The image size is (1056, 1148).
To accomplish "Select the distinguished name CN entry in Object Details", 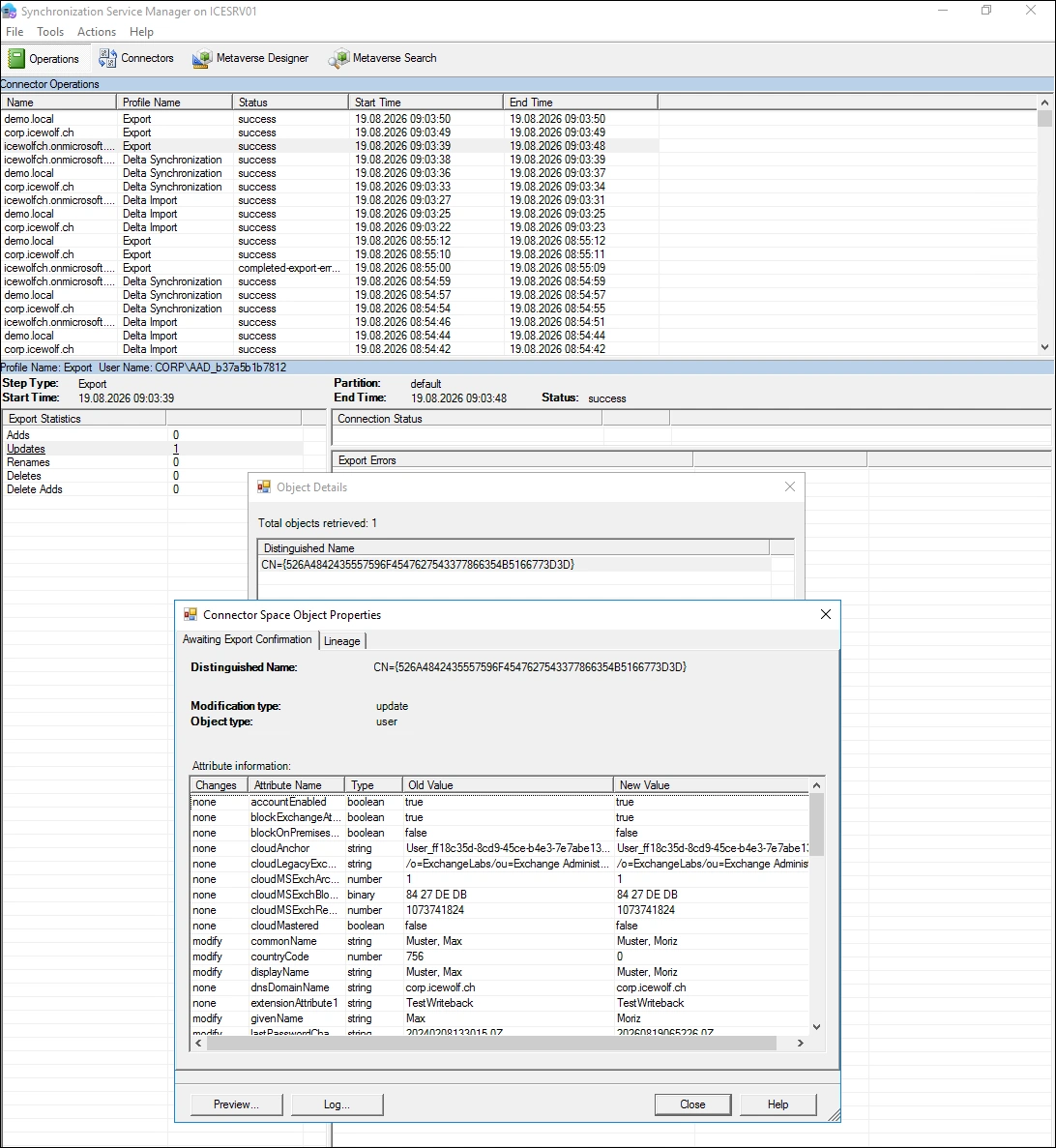I will tap(418, 565).
